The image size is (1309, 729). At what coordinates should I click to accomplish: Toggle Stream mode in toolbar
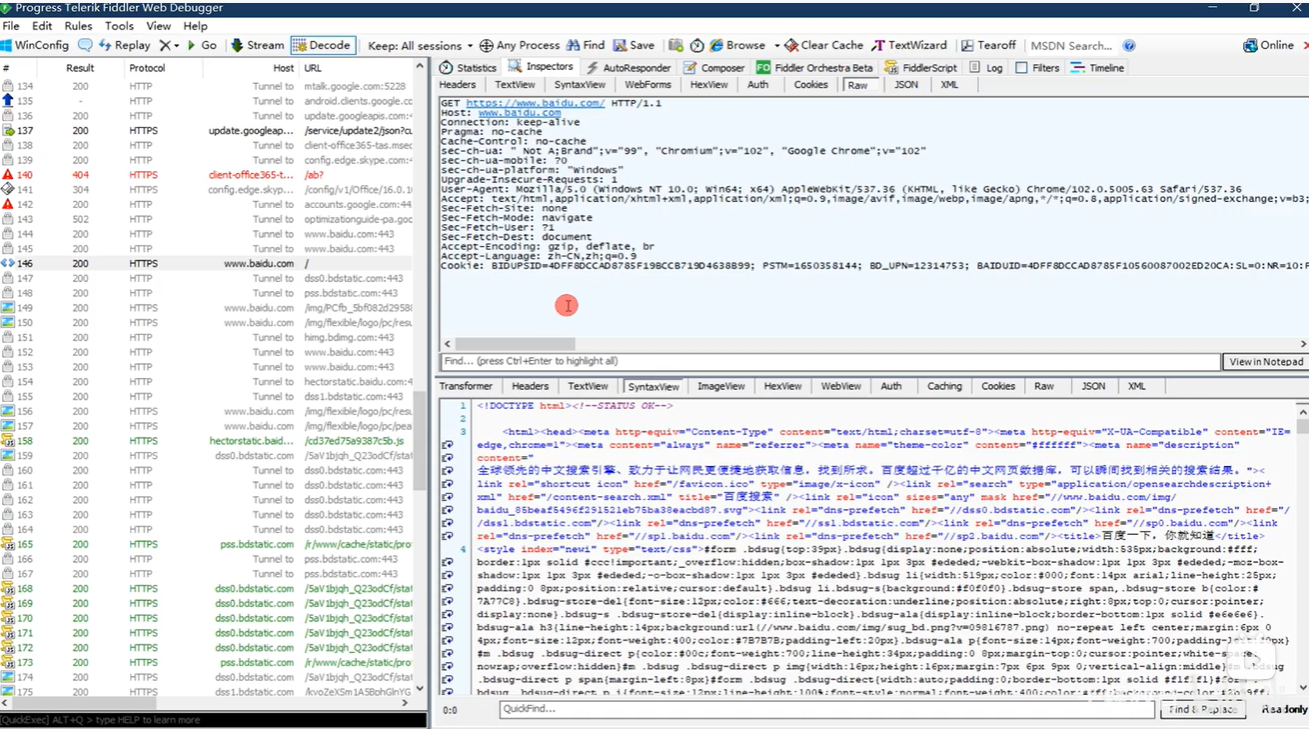[258, 45]
